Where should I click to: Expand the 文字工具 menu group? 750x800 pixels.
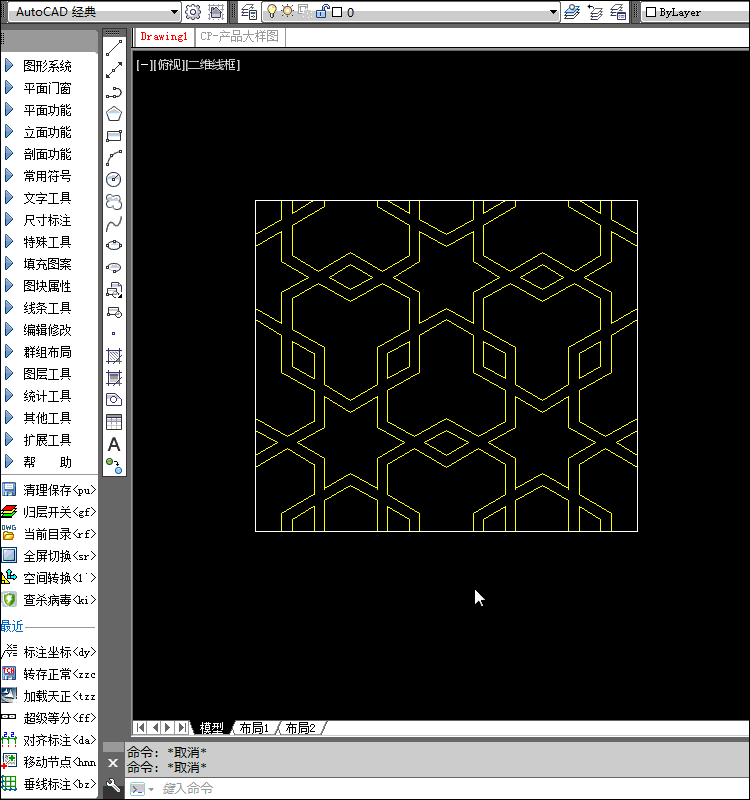click(x=48, y=198)
